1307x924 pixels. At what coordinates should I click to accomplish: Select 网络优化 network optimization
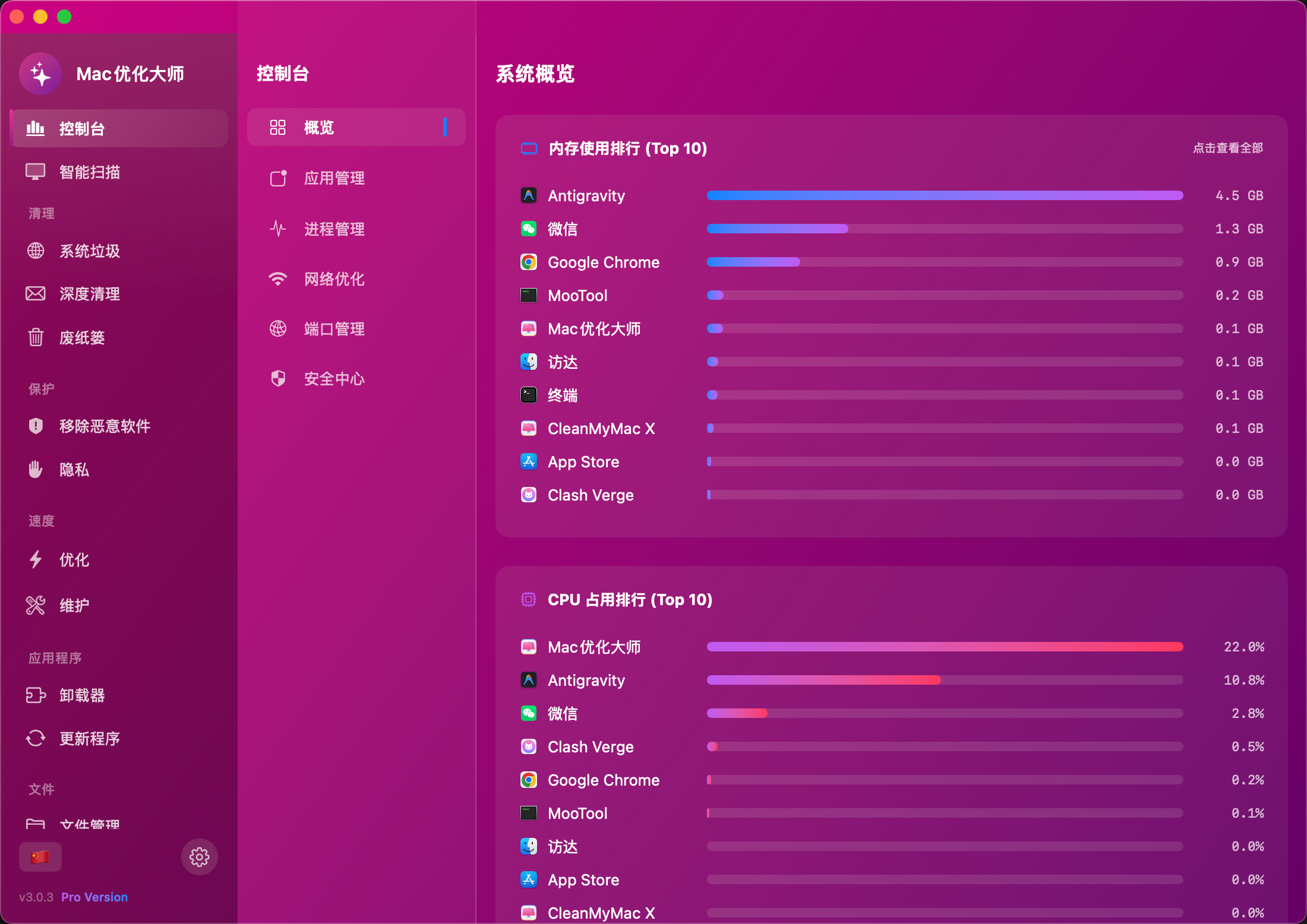(334, 279)
